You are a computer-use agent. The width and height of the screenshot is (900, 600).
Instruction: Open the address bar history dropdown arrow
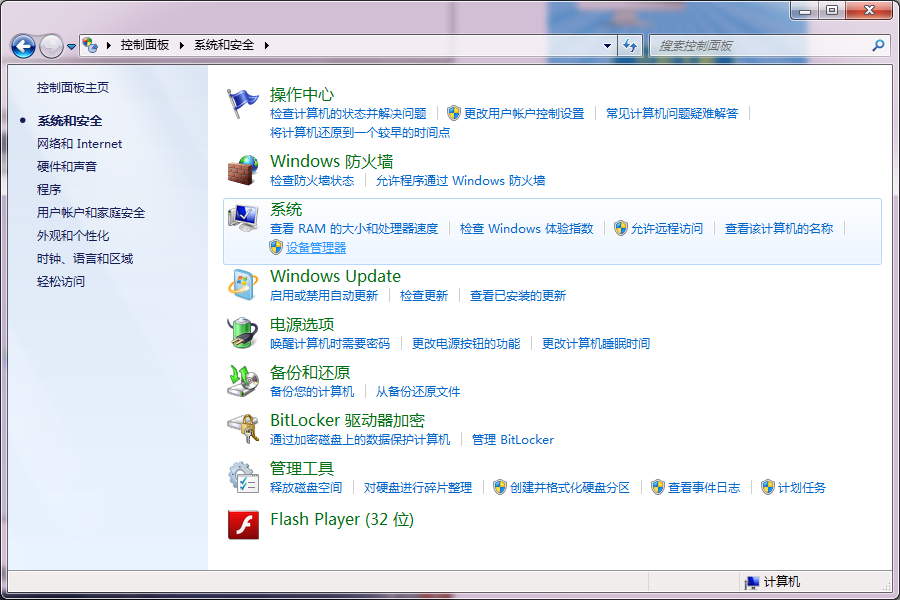(607, 45)
